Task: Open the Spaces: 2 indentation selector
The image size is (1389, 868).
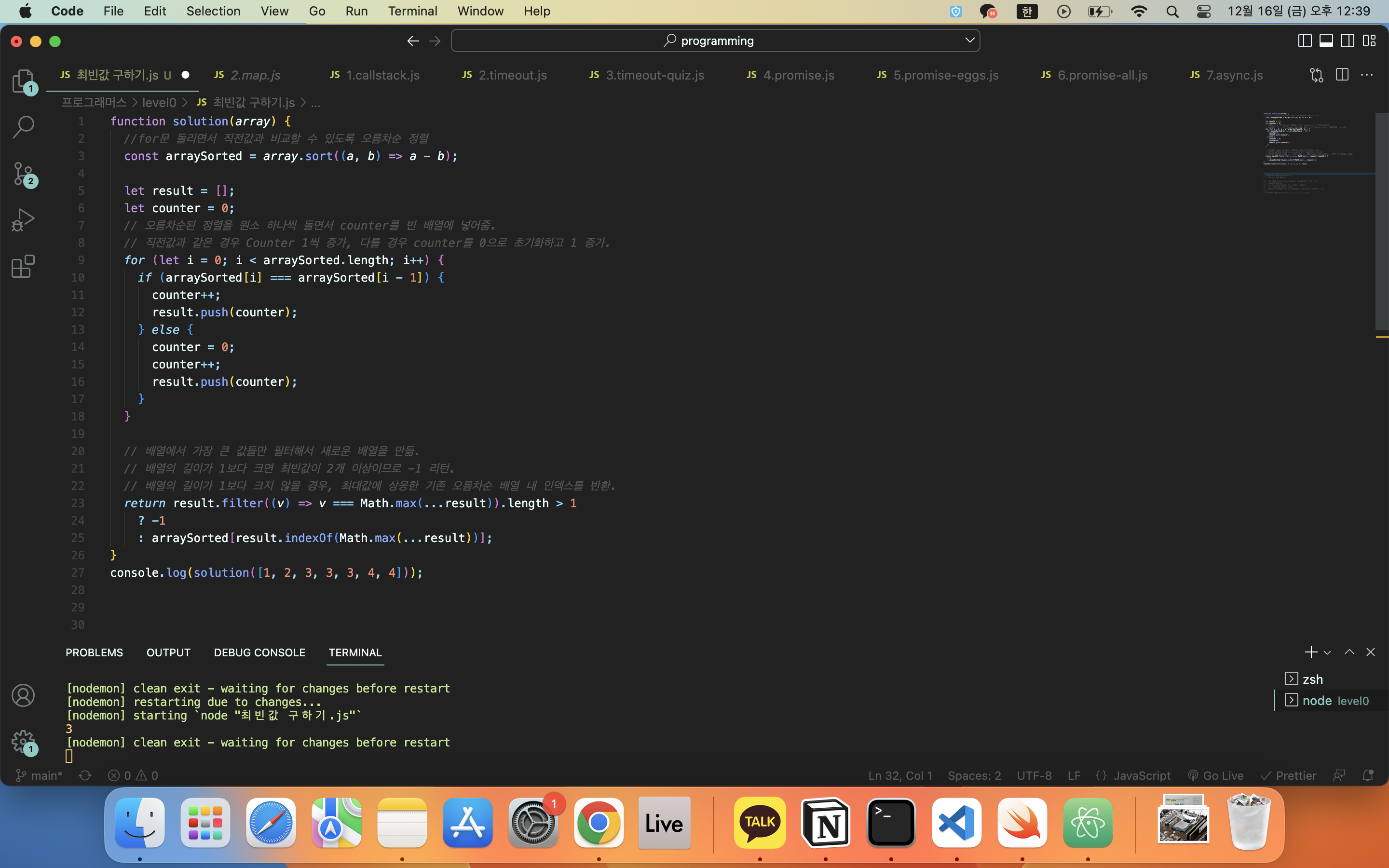Action: 974,775
